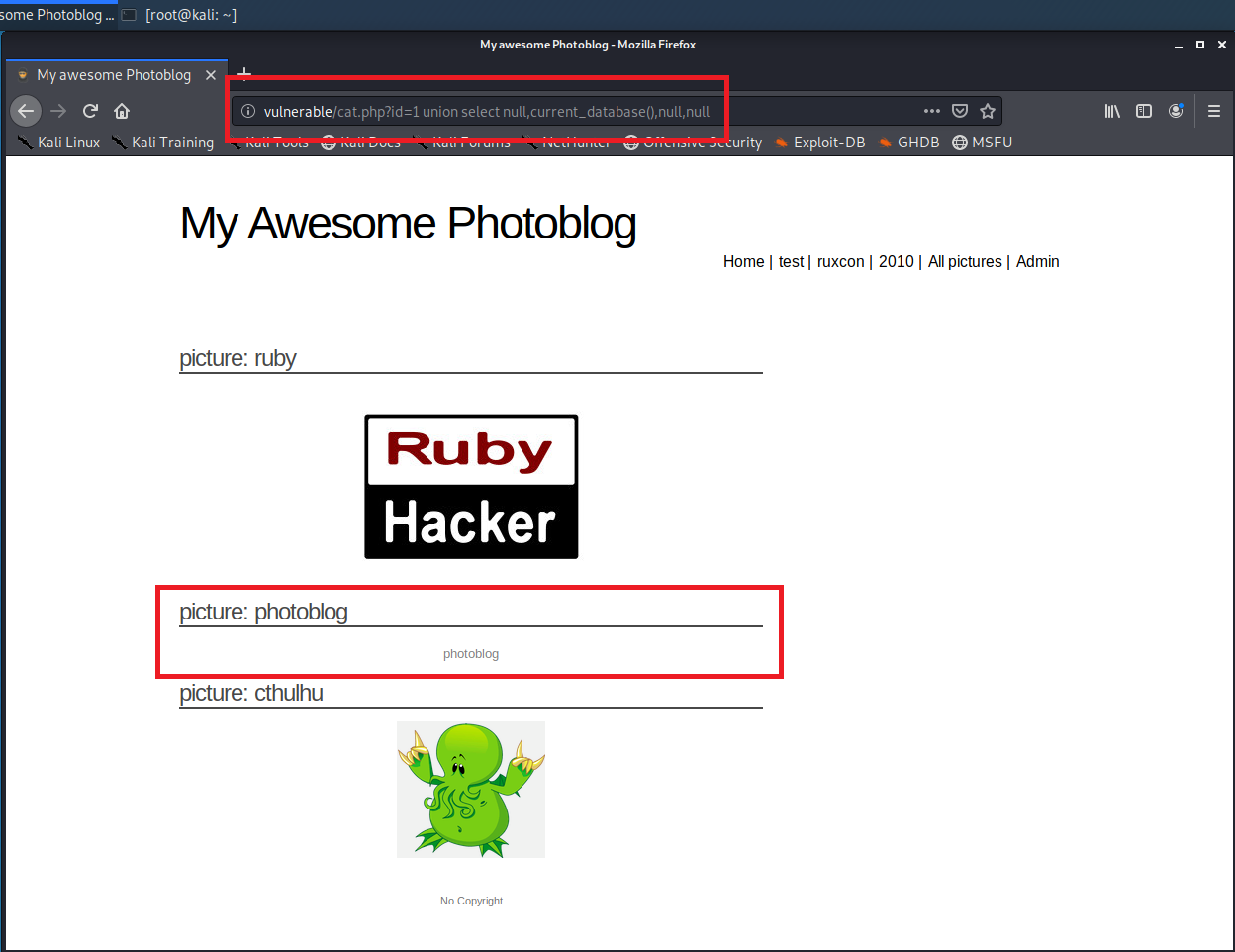This screenshot has height=952, width=1235.
Task: Show site information icon in the address bar
Action: click(x=248, y=112)
